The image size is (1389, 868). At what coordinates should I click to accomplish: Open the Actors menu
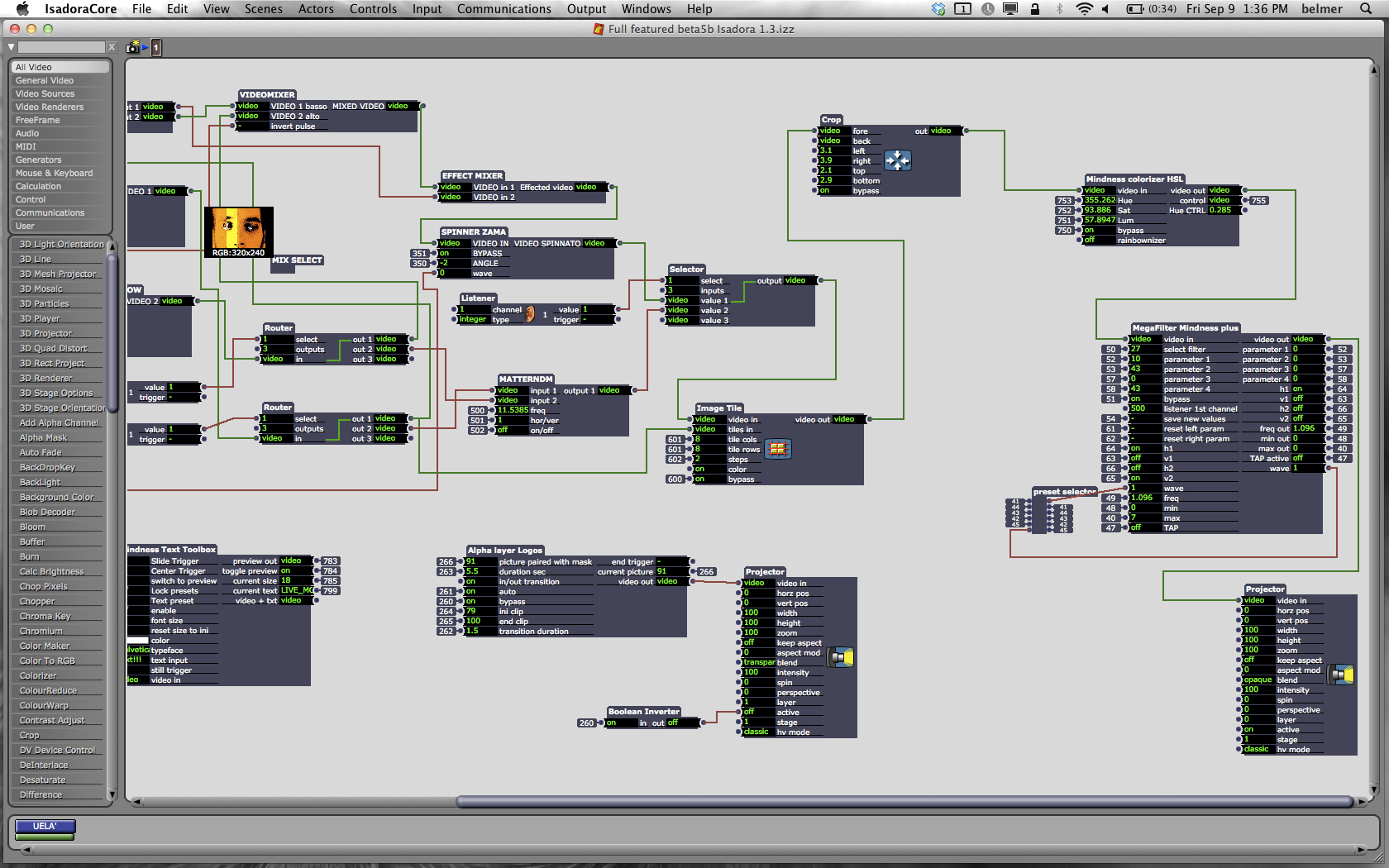[316, 9]
